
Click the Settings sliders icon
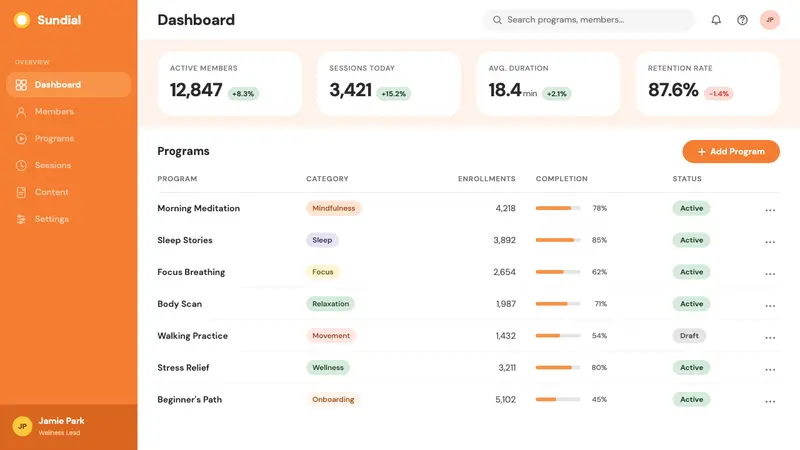pos(21,219)
